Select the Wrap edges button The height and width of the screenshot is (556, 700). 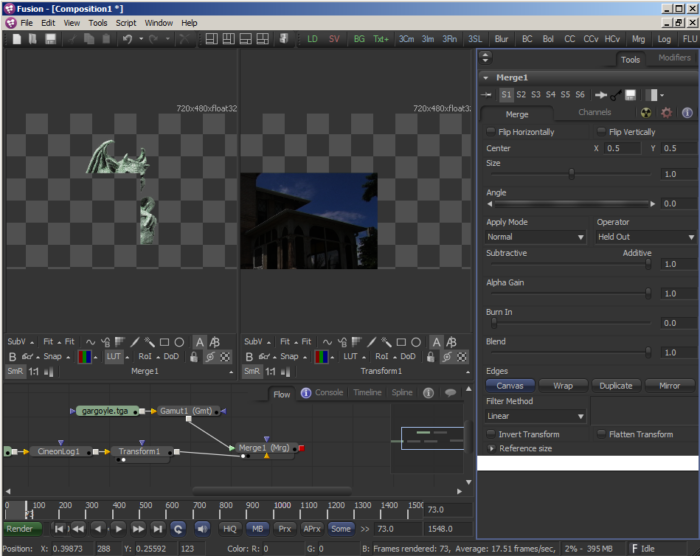(563, 385)
